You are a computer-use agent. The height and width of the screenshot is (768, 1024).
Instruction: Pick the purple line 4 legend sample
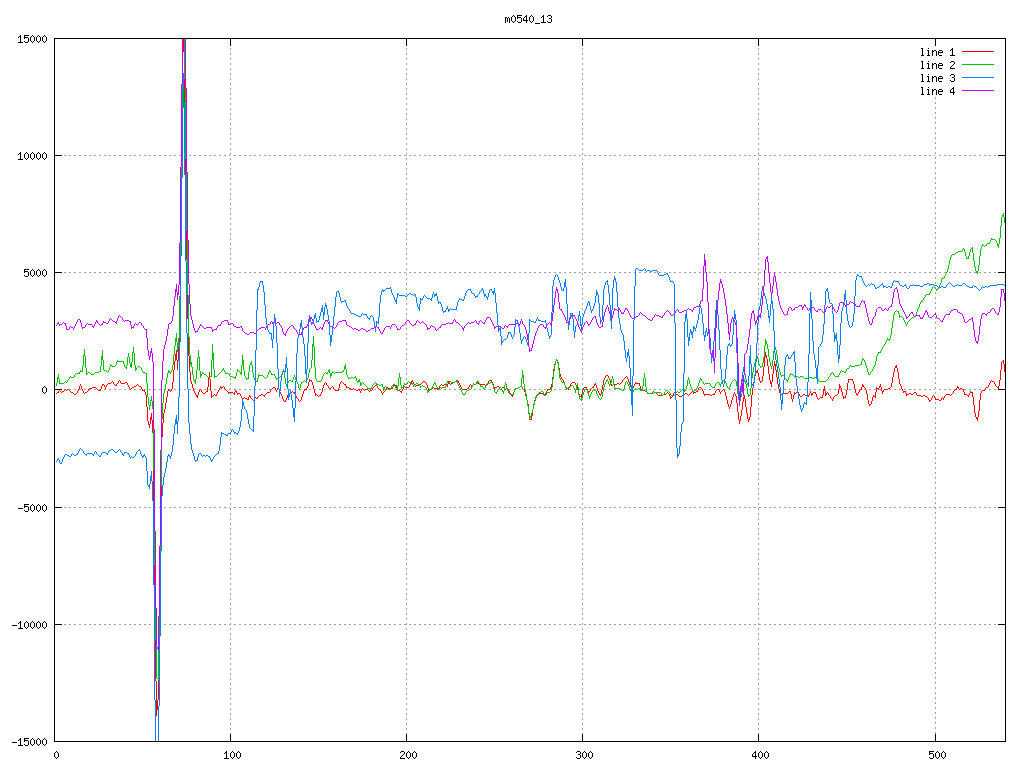coord(979,91)
